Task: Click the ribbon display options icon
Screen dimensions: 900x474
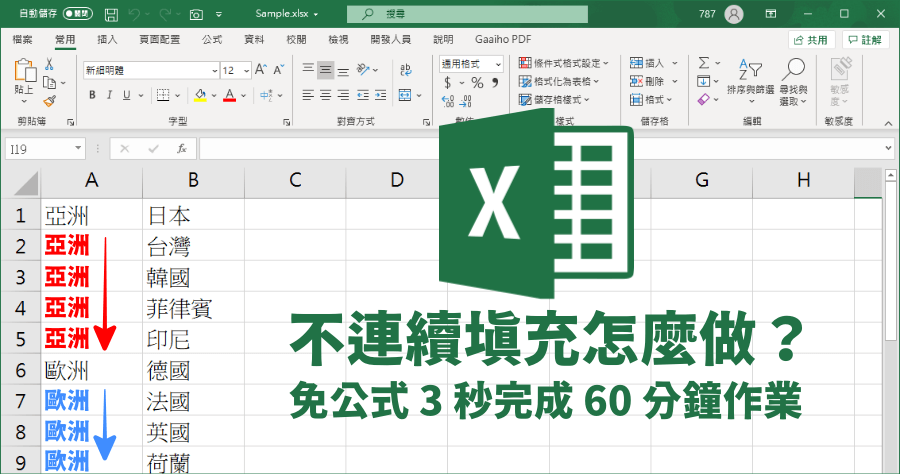Action: [771, 14]
